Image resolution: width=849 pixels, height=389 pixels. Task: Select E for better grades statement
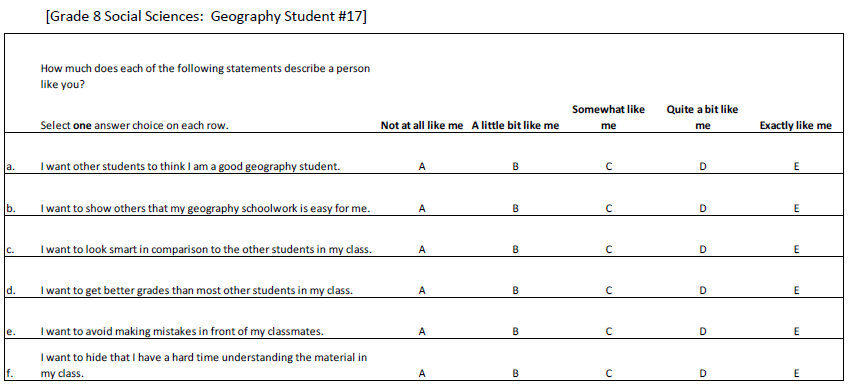pyautogui.click(x=796, y=290)
